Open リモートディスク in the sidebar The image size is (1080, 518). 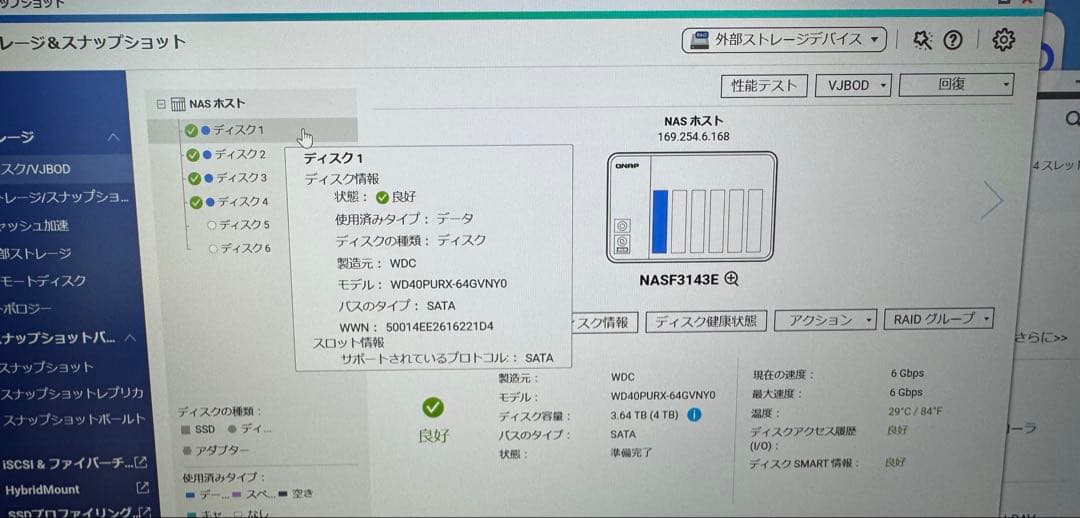coord(43,281)
